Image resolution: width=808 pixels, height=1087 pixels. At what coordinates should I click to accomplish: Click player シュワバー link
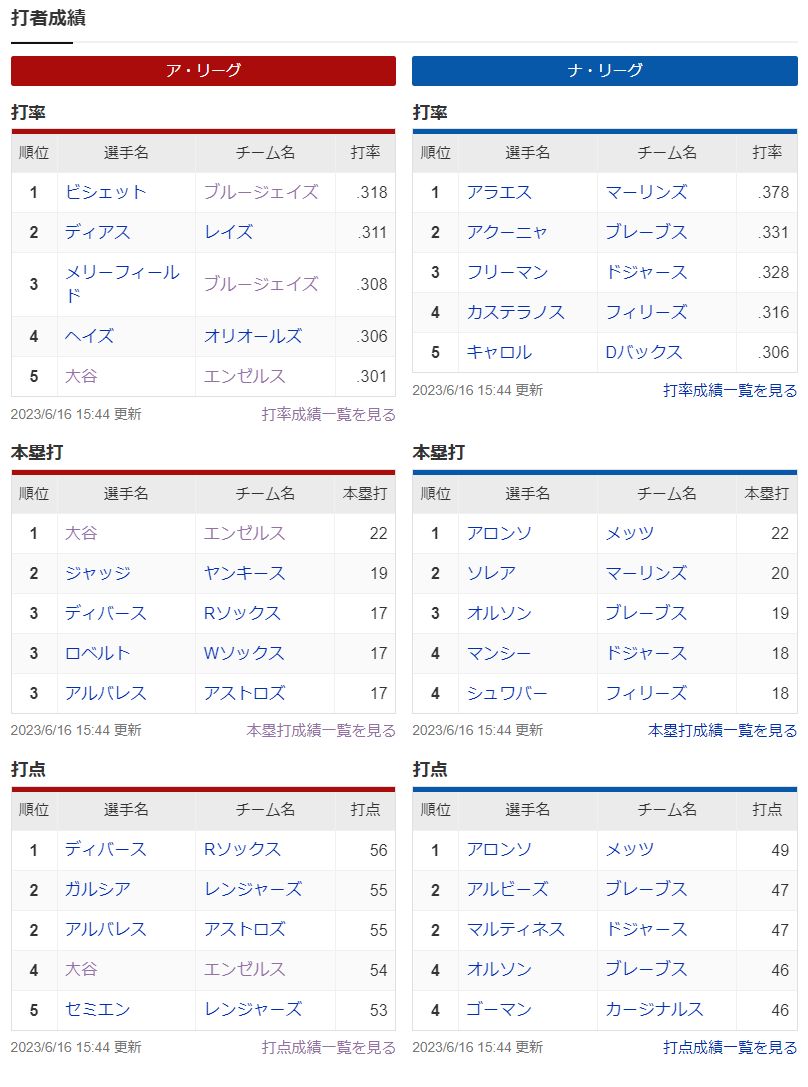pyautogui.click(x=507, y=693)
